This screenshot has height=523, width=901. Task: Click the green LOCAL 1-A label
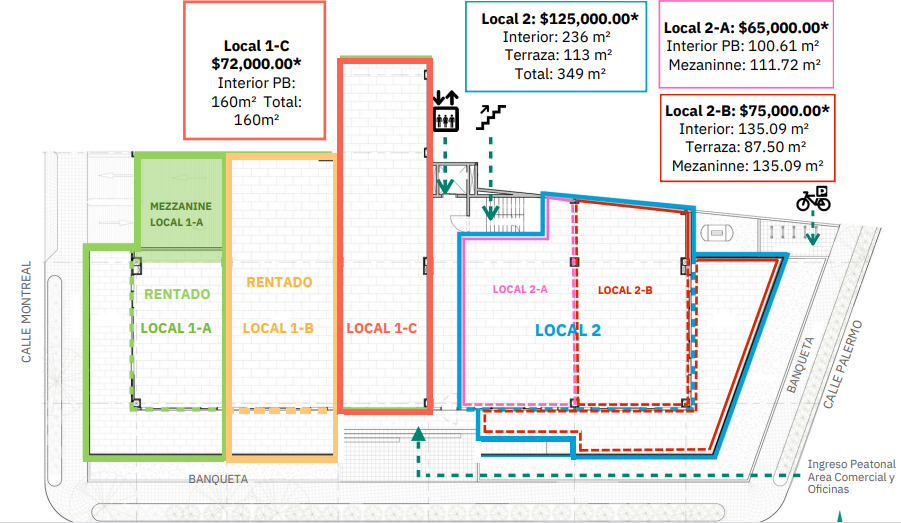[176, 328]
